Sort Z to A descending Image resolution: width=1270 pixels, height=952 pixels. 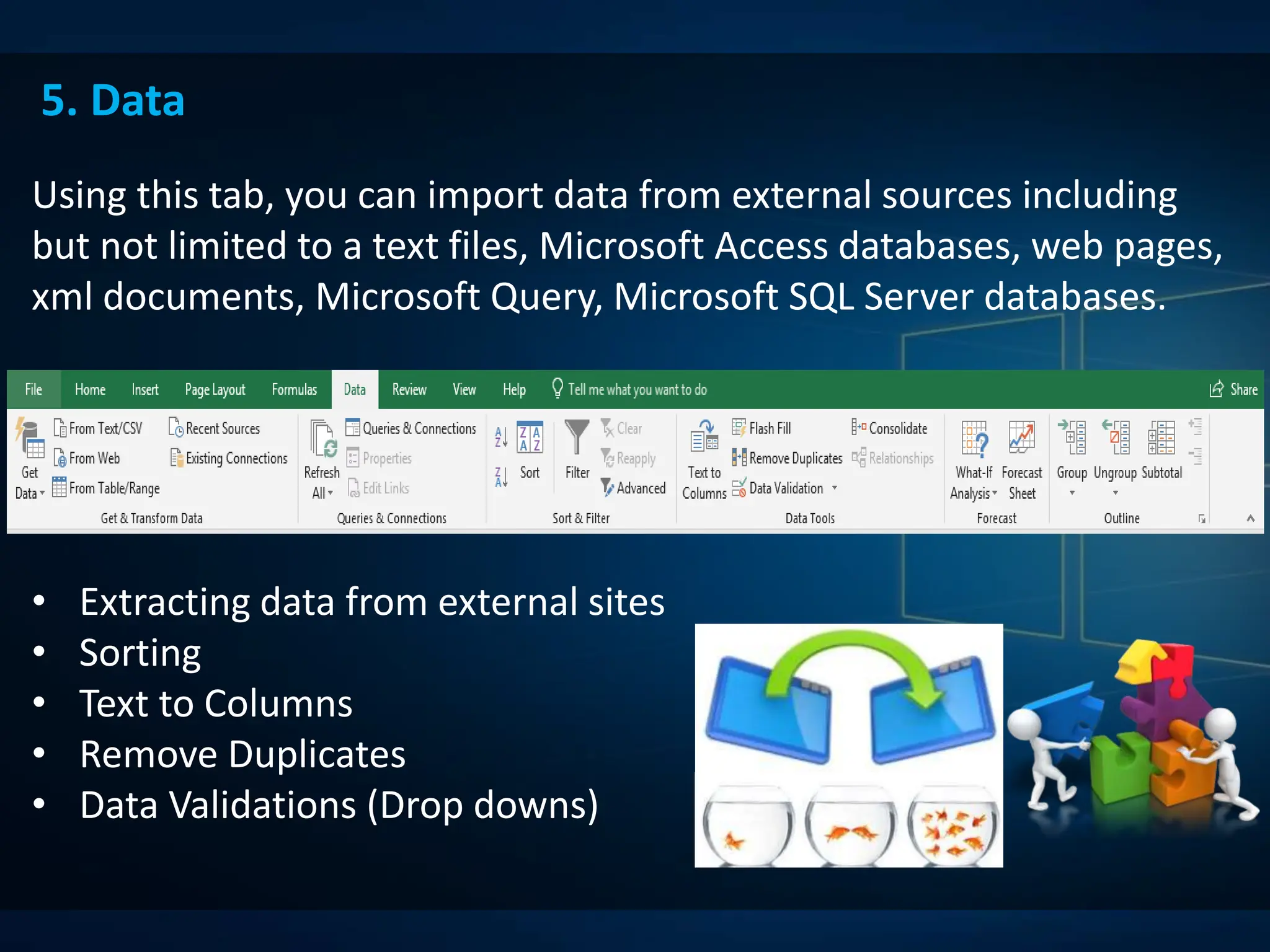coord(501,477)
